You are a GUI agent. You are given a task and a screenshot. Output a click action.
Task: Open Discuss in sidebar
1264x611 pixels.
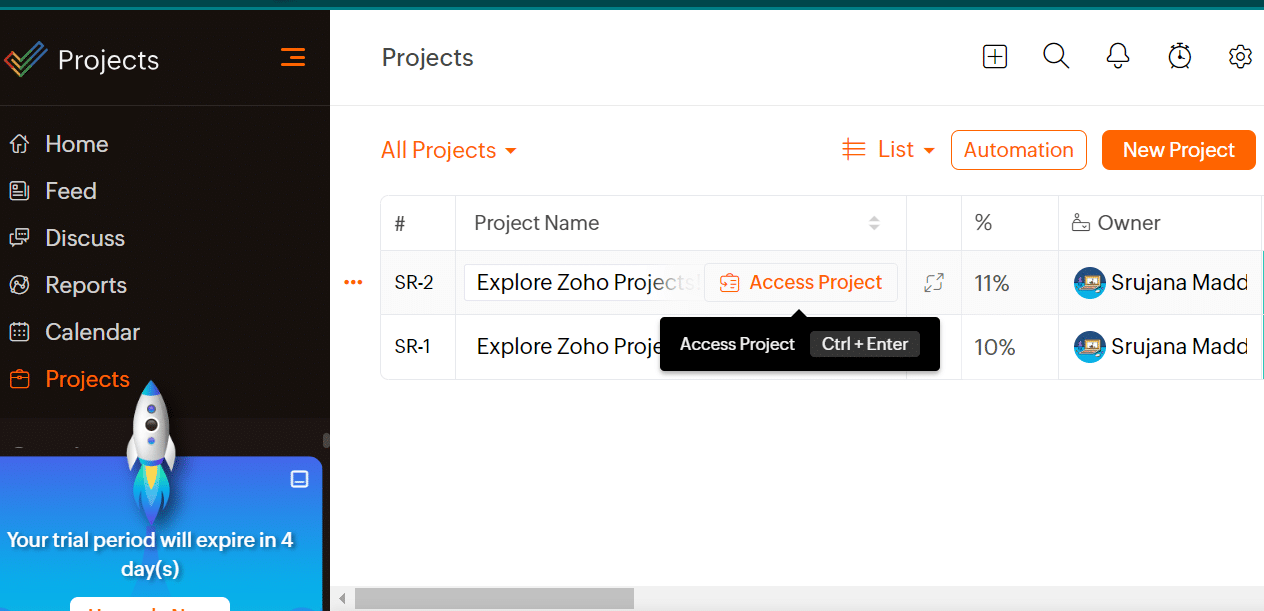point(85,238)
